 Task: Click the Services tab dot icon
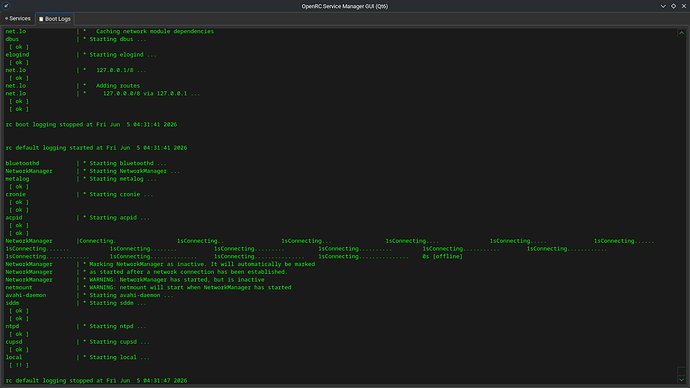pos(6,18)
